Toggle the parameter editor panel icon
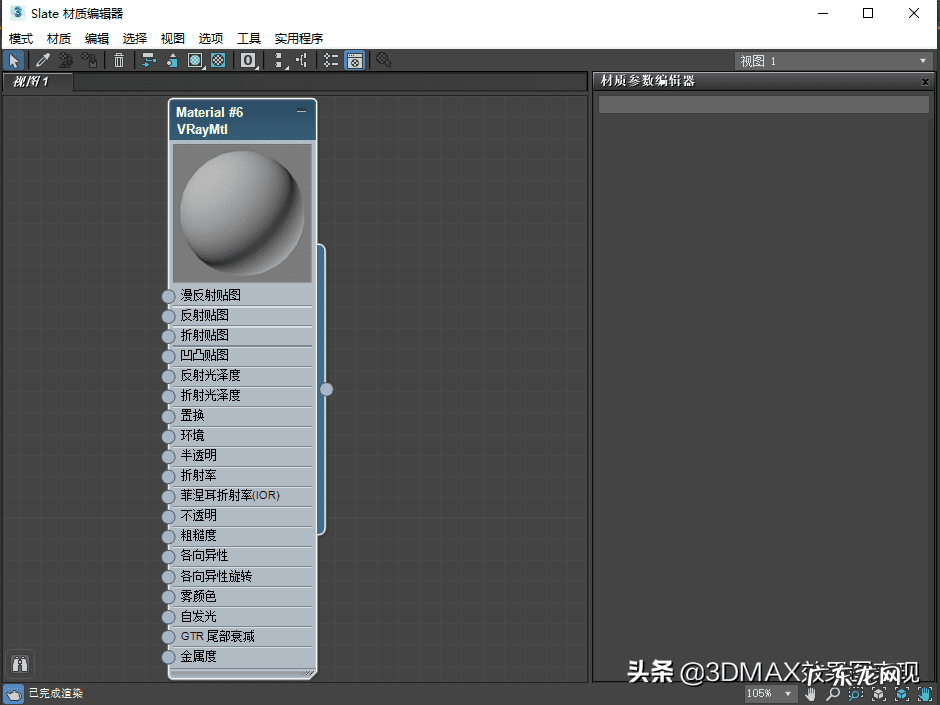This screenshot has width=940, height=705. coord(354,61)
